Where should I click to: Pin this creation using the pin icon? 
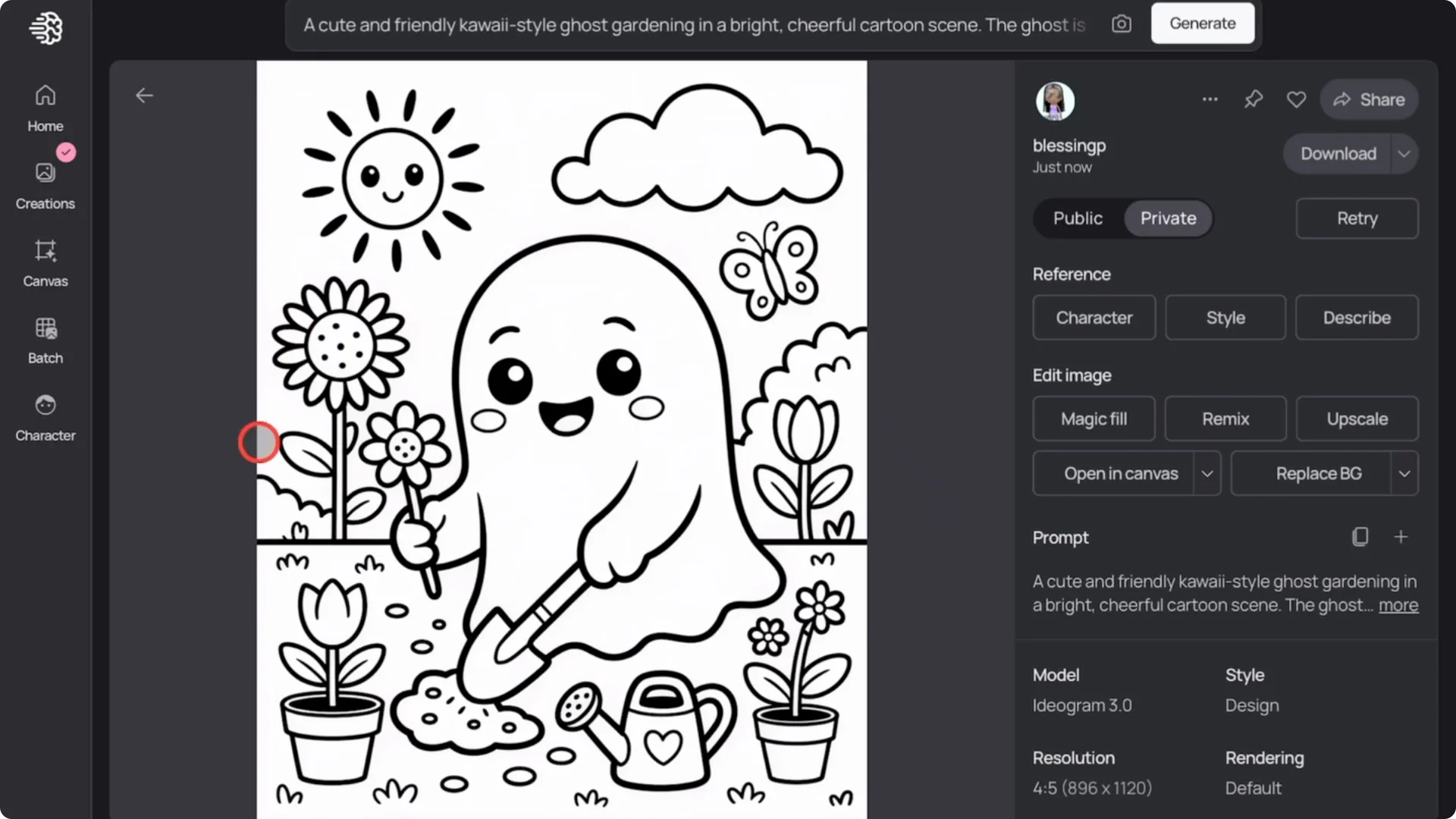(1254, 99)
